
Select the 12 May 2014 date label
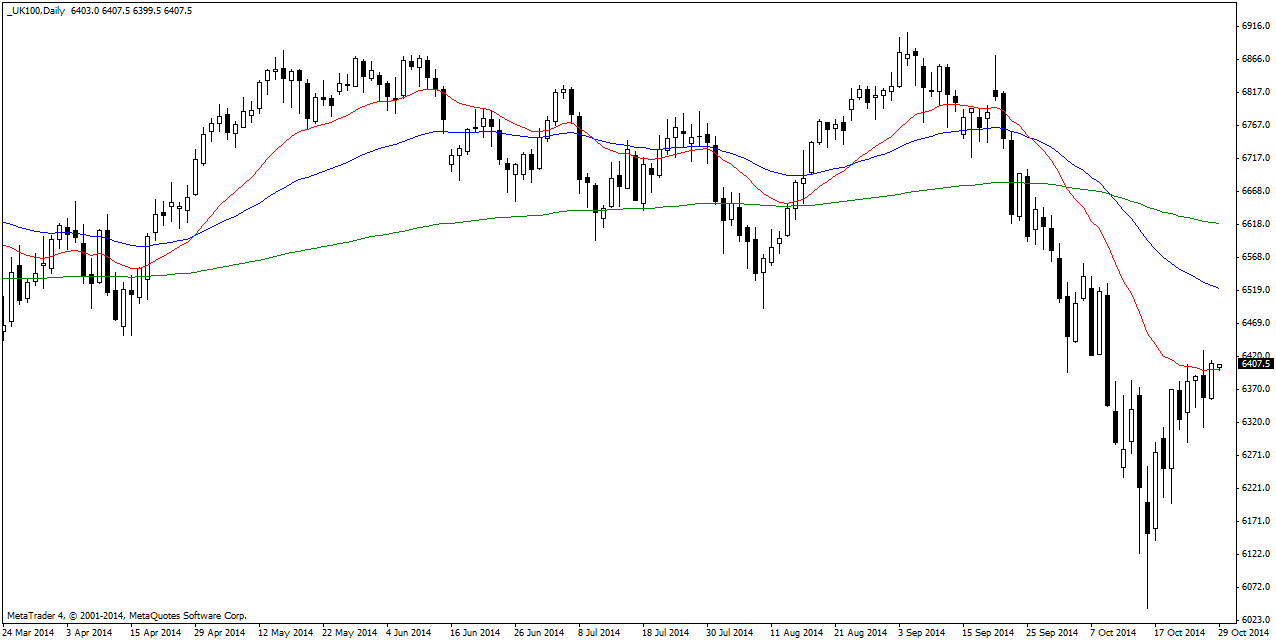pyautogui.click(x=286, y=632)
